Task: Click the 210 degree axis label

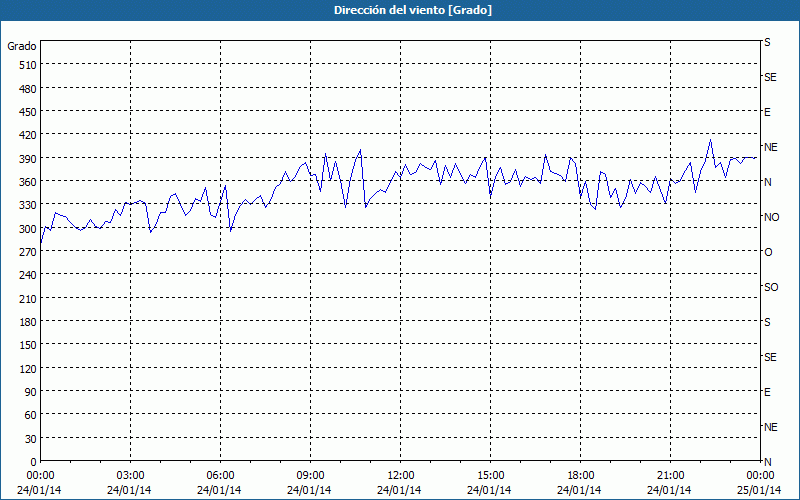Action: pos(28,299)
